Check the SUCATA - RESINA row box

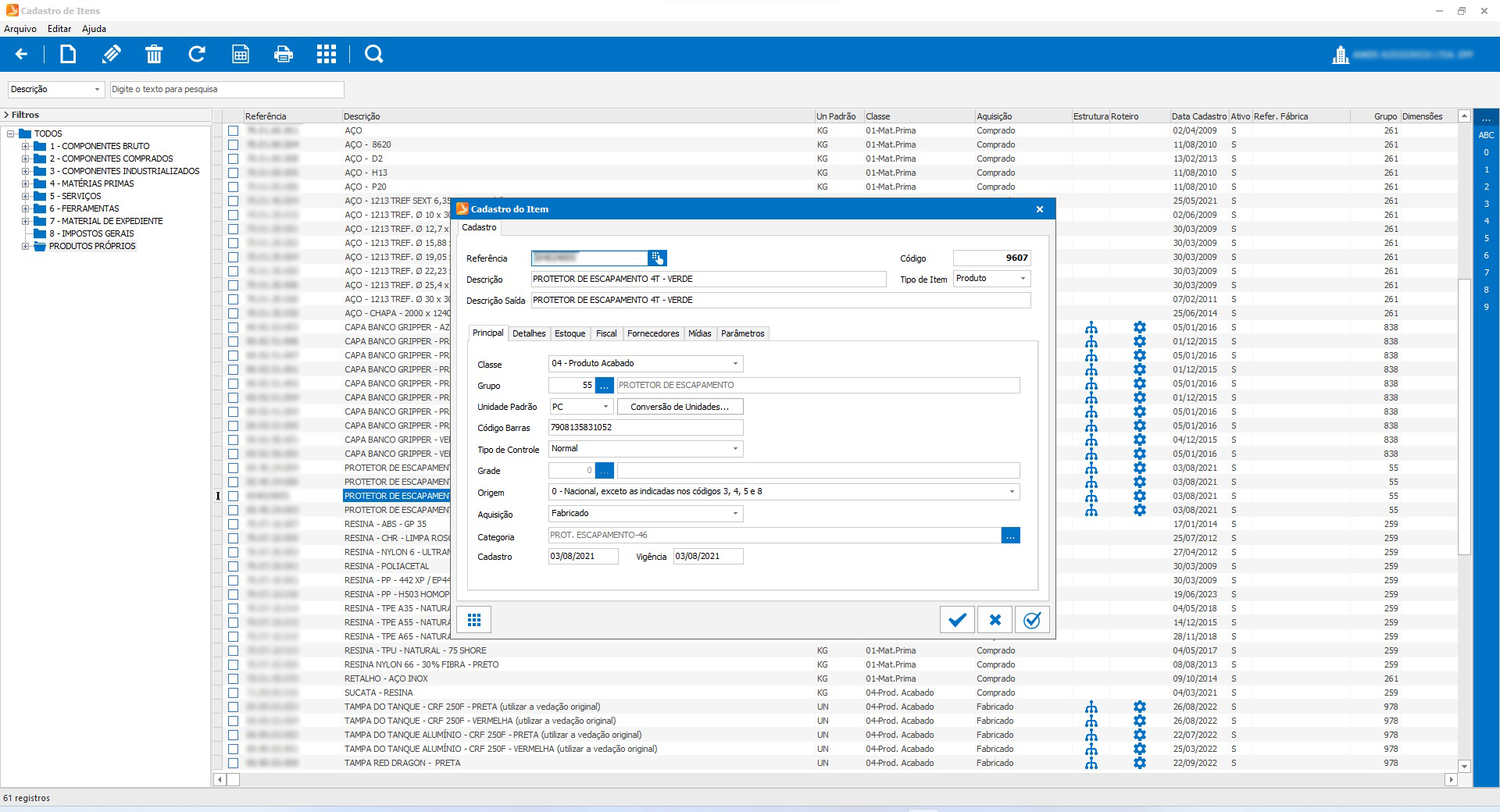(233, 693)
